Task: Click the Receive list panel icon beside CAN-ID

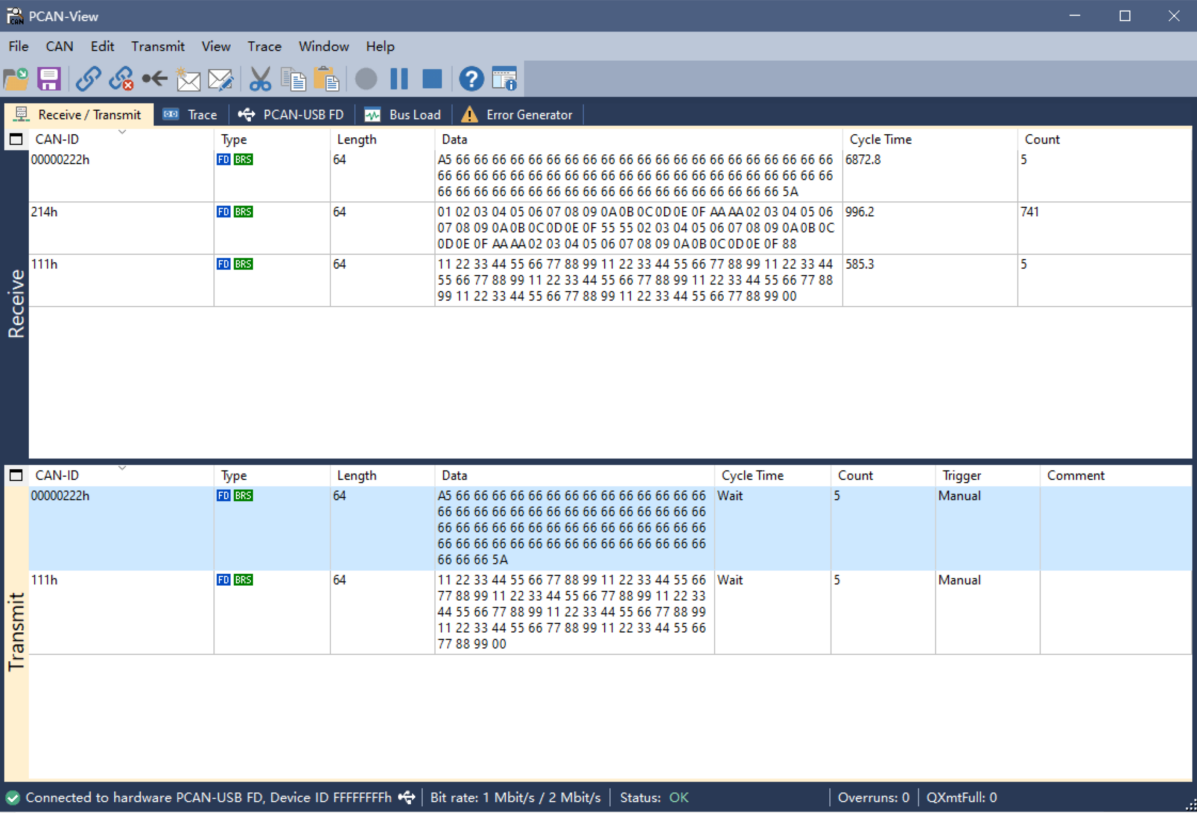Action: click(16, 140)
